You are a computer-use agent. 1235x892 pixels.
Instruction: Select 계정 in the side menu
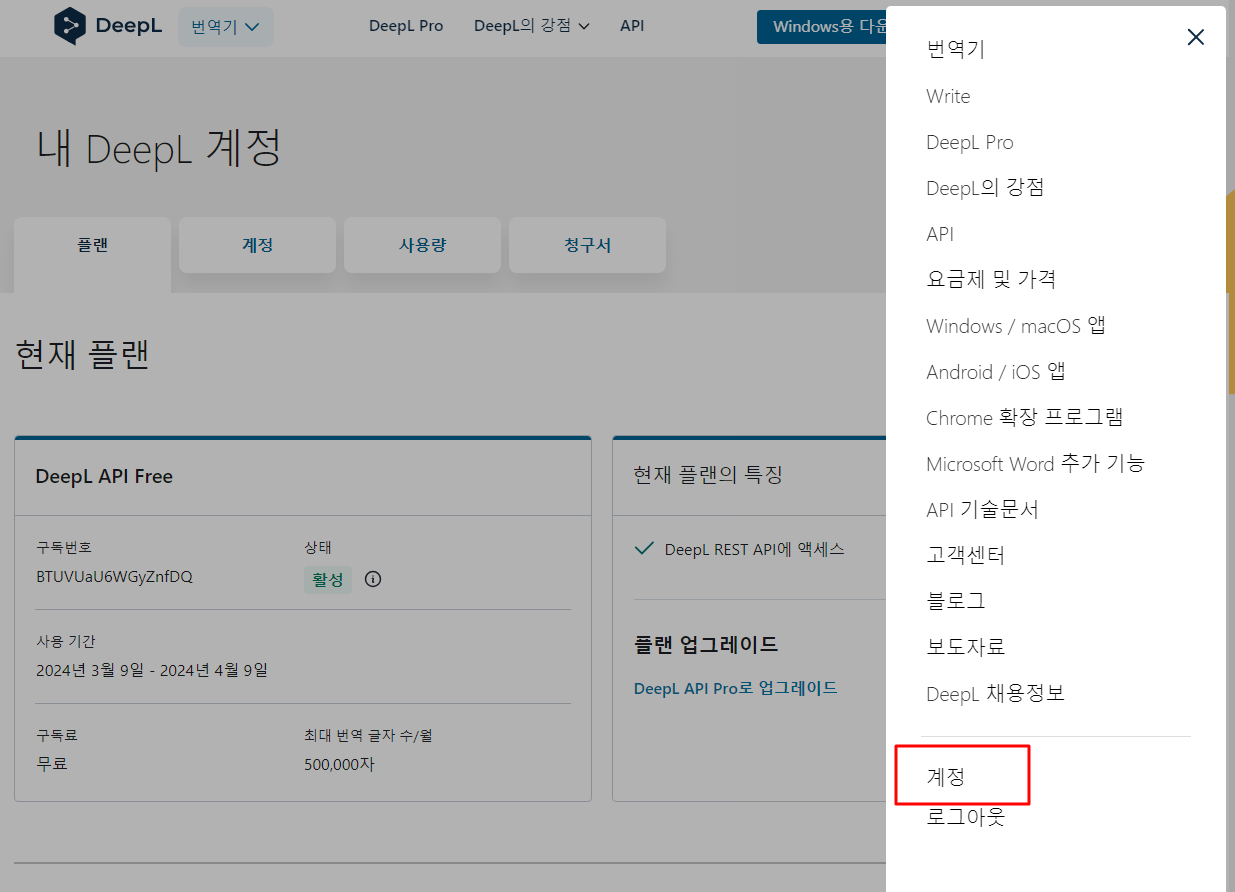coord(946,776)
